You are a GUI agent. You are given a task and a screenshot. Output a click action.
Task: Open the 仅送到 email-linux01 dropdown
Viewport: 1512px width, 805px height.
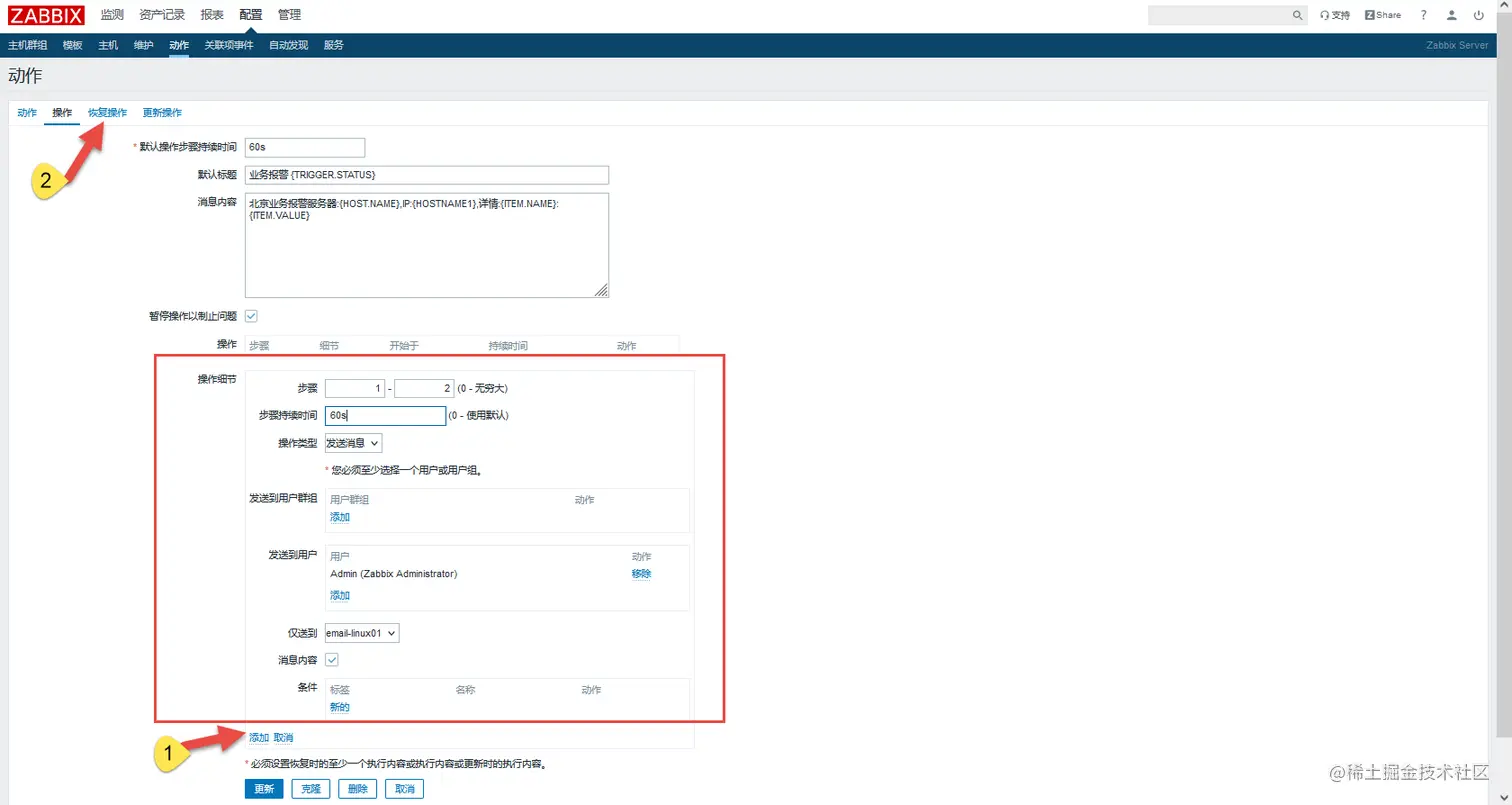[361, 633]
